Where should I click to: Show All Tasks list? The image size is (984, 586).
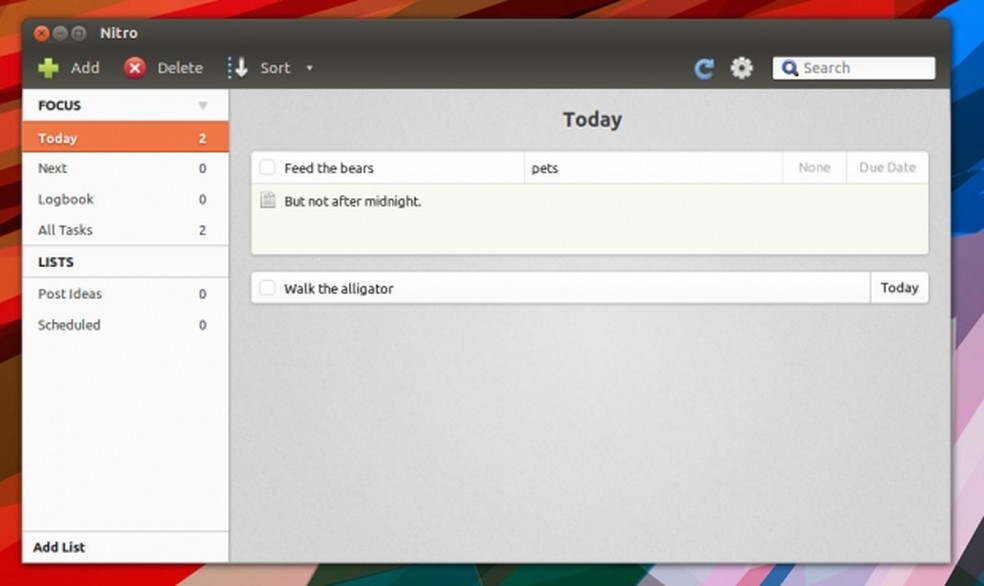(126, 230)
